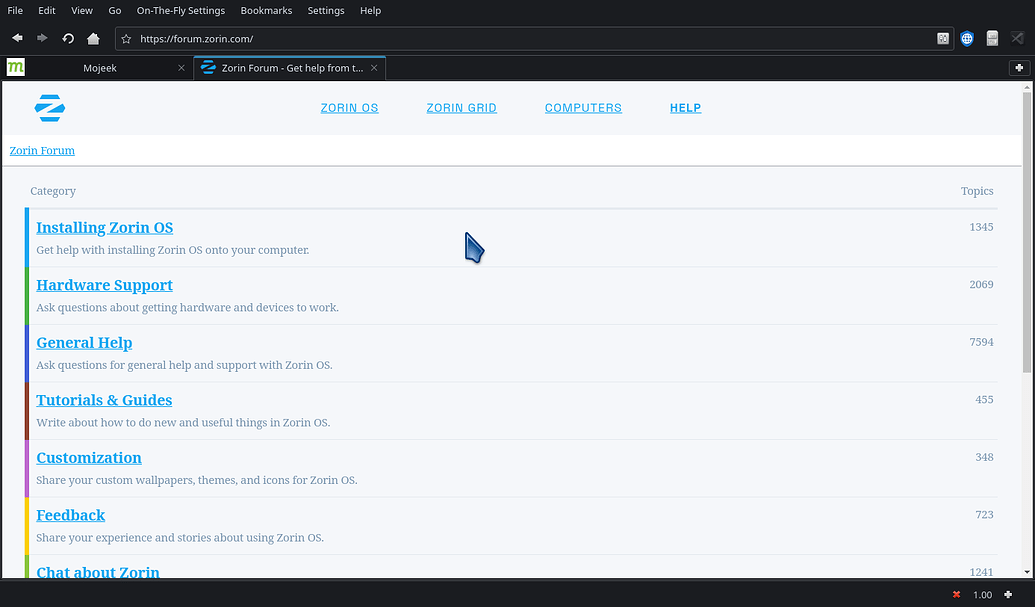Screen dimensions: 1035x607
Task: Open a new tab with the plus button
Action: pyautogui.click(x=1019, y=67)
